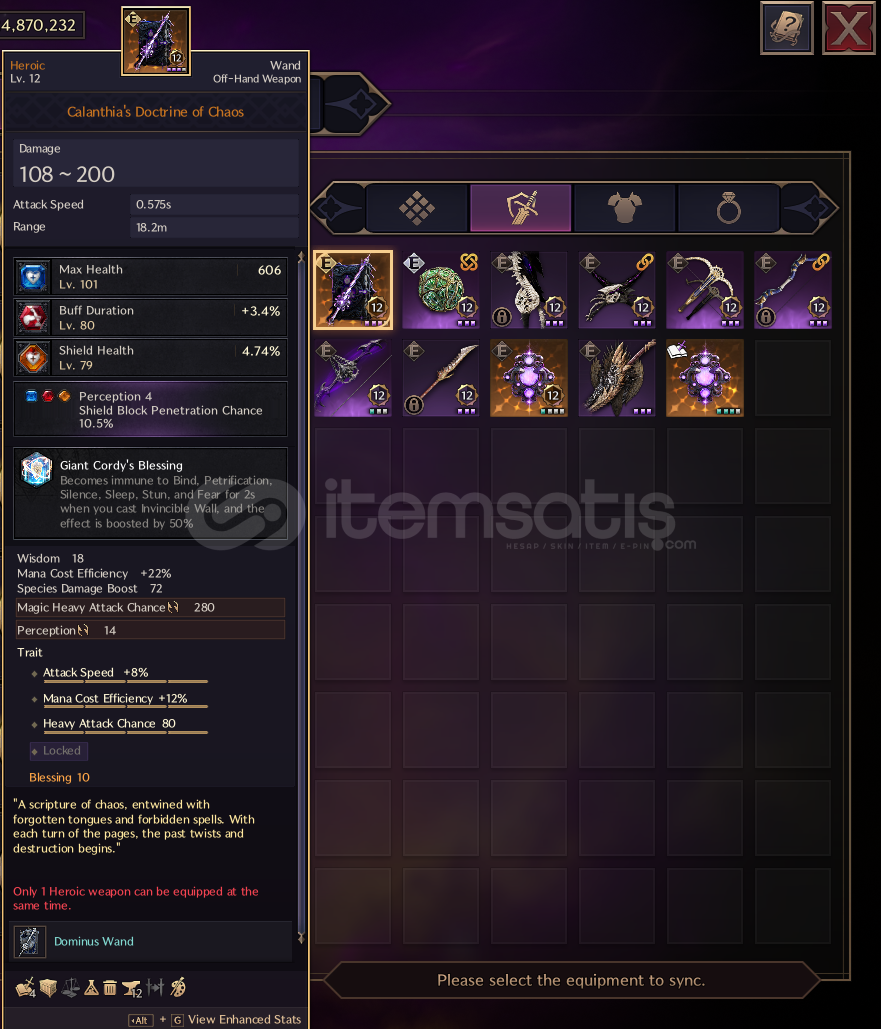Click the book and sword lithograph icon
This screenshot has height=1029, width=881.
point(26,987)
